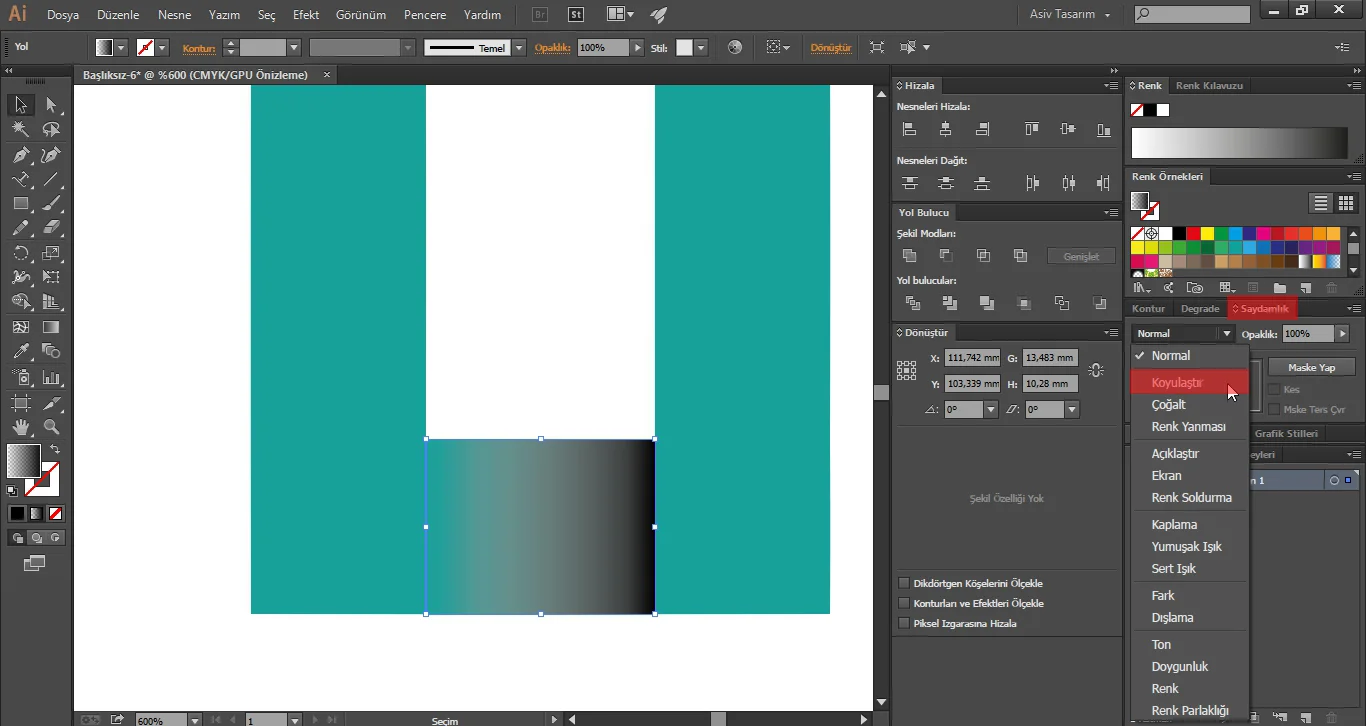Align objects to bottom edges in Hizala
This screenshot has height=726, width=1366.
[x=1103, y=129]
